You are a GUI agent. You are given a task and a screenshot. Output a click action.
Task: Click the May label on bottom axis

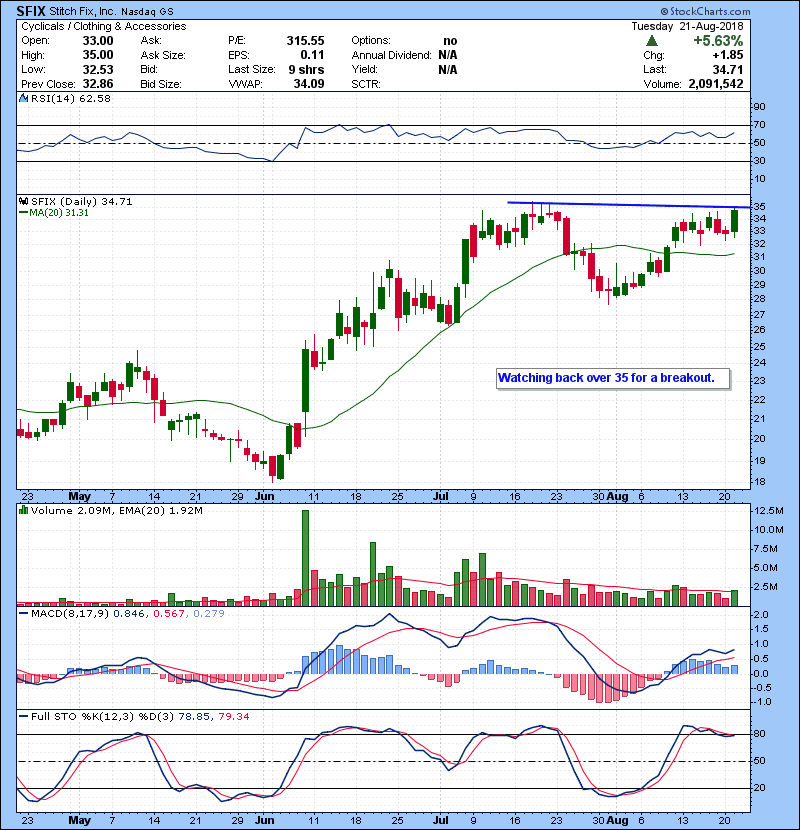click(x=79, y=820)
